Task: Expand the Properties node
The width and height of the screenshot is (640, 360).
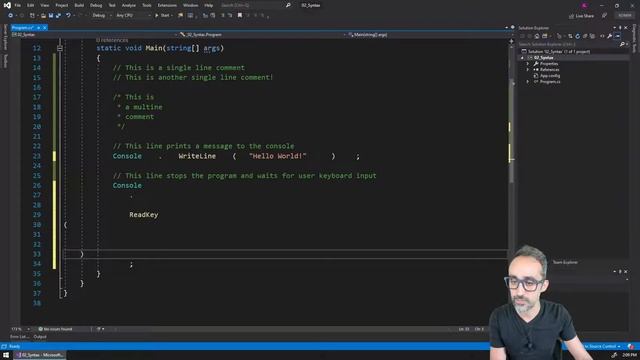Action: pyautogui.click(x=528, y=64)
